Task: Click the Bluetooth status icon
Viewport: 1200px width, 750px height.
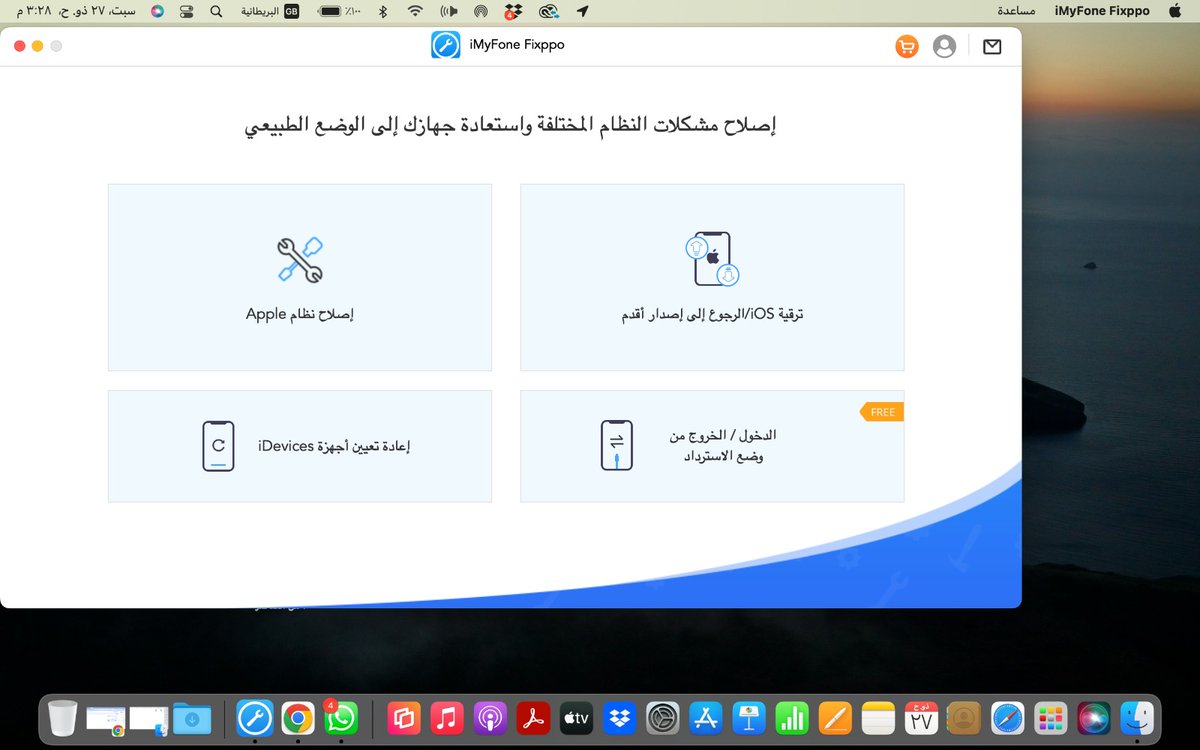Action: point(382,12)
